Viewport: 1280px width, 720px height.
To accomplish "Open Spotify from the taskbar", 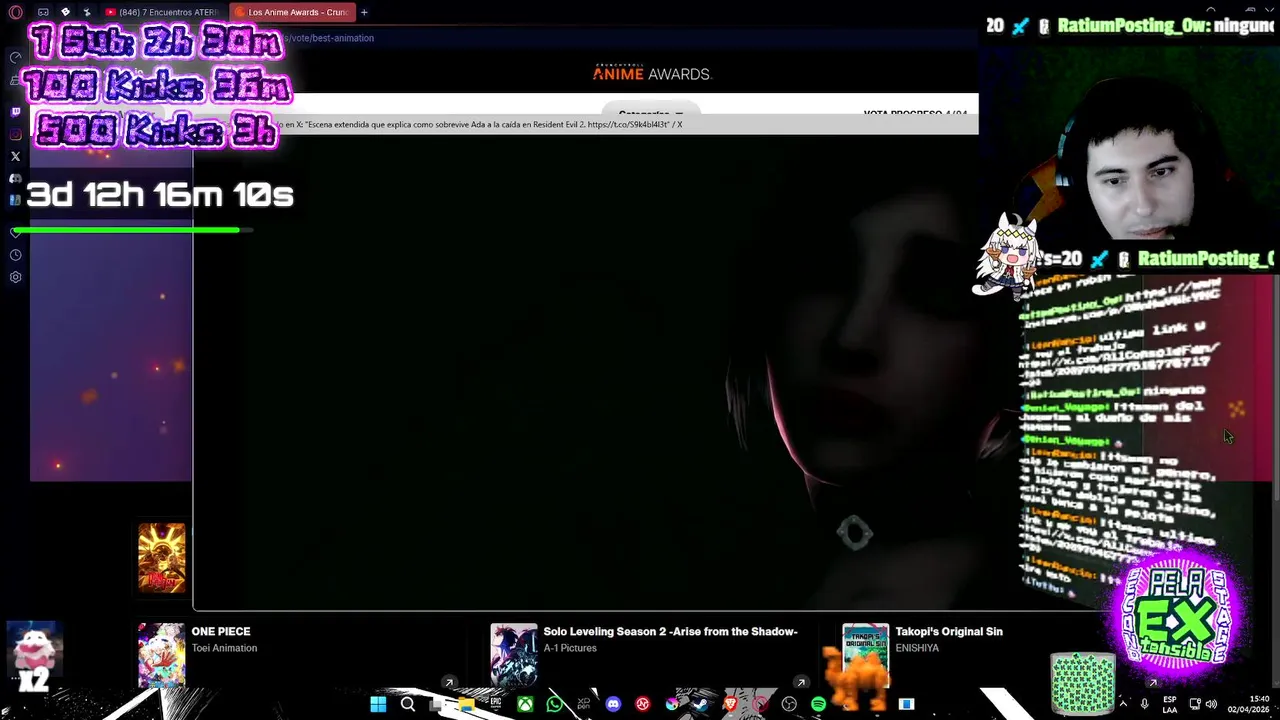I will point(818,704).
